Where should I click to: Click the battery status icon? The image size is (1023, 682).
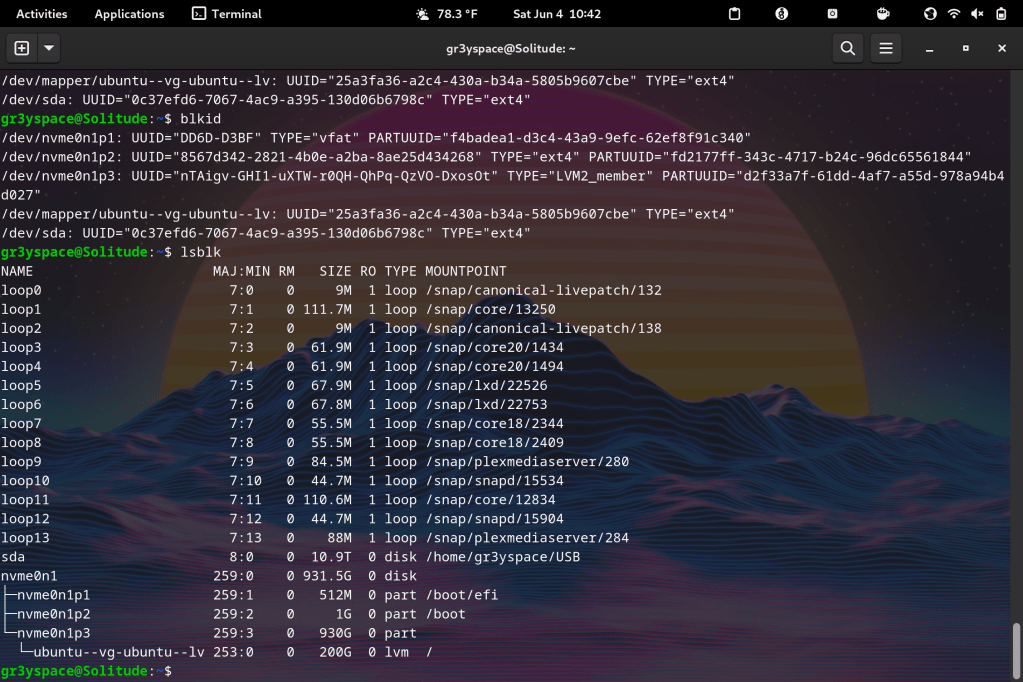coord(1000,14)
